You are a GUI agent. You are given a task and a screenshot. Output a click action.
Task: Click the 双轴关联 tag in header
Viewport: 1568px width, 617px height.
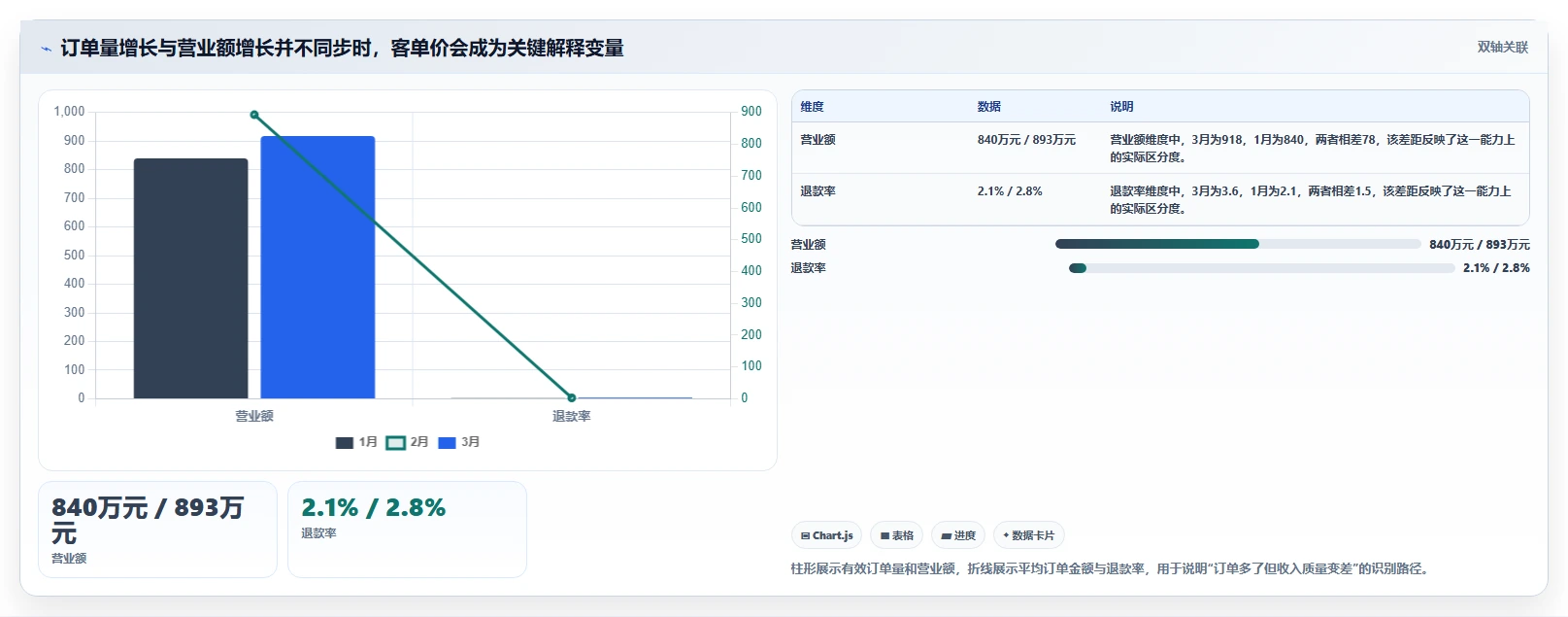pyautogui.click(x=1502, y=47)
